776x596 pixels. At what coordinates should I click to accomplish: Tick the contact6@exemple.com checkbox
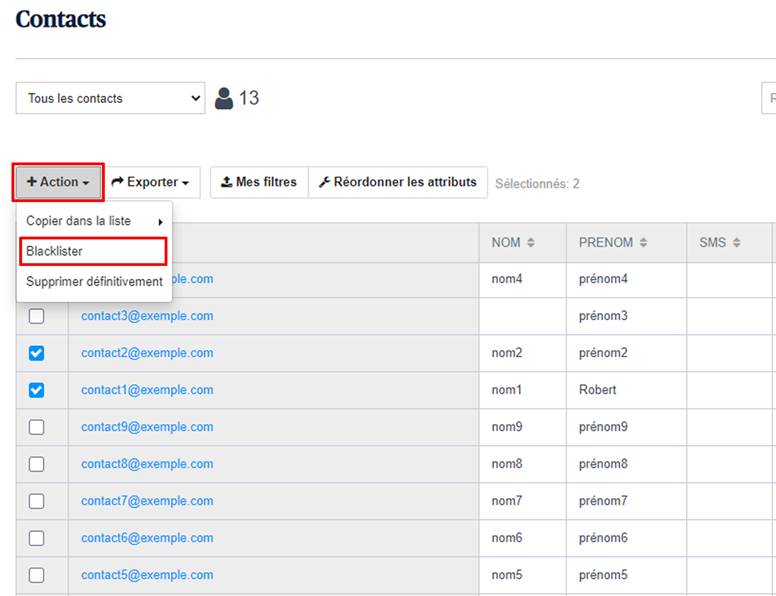pos(37,538)
